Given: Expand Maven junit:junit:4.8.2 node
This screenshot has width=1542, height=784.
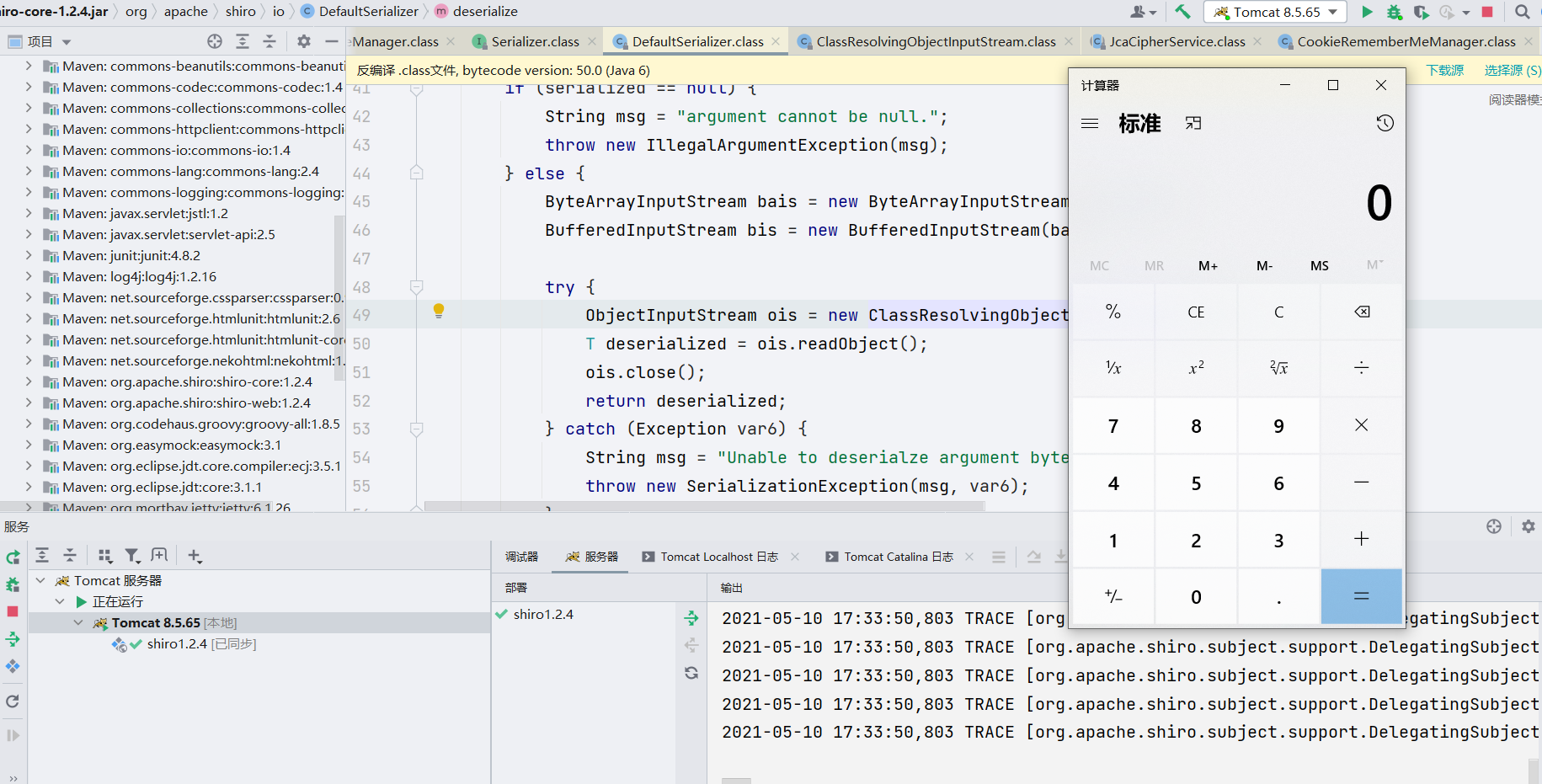Looking at the screenshot, I should pyautogui.click(x=29, y=255).
